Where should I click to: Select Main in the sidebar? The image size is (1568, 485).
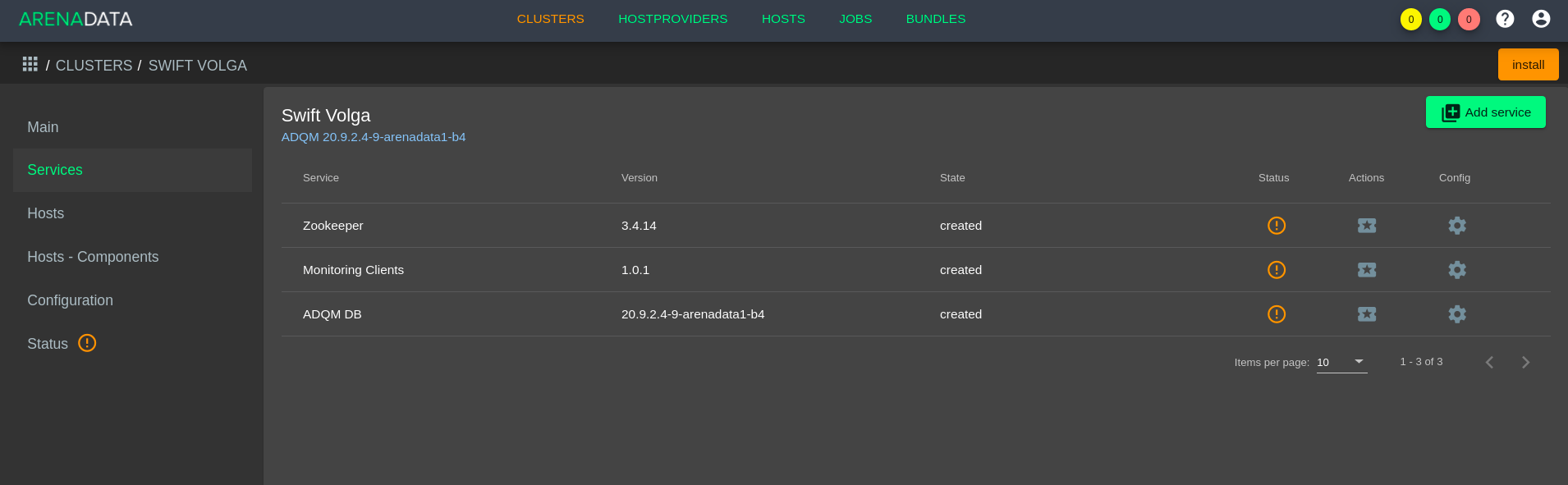coord(132,127)
